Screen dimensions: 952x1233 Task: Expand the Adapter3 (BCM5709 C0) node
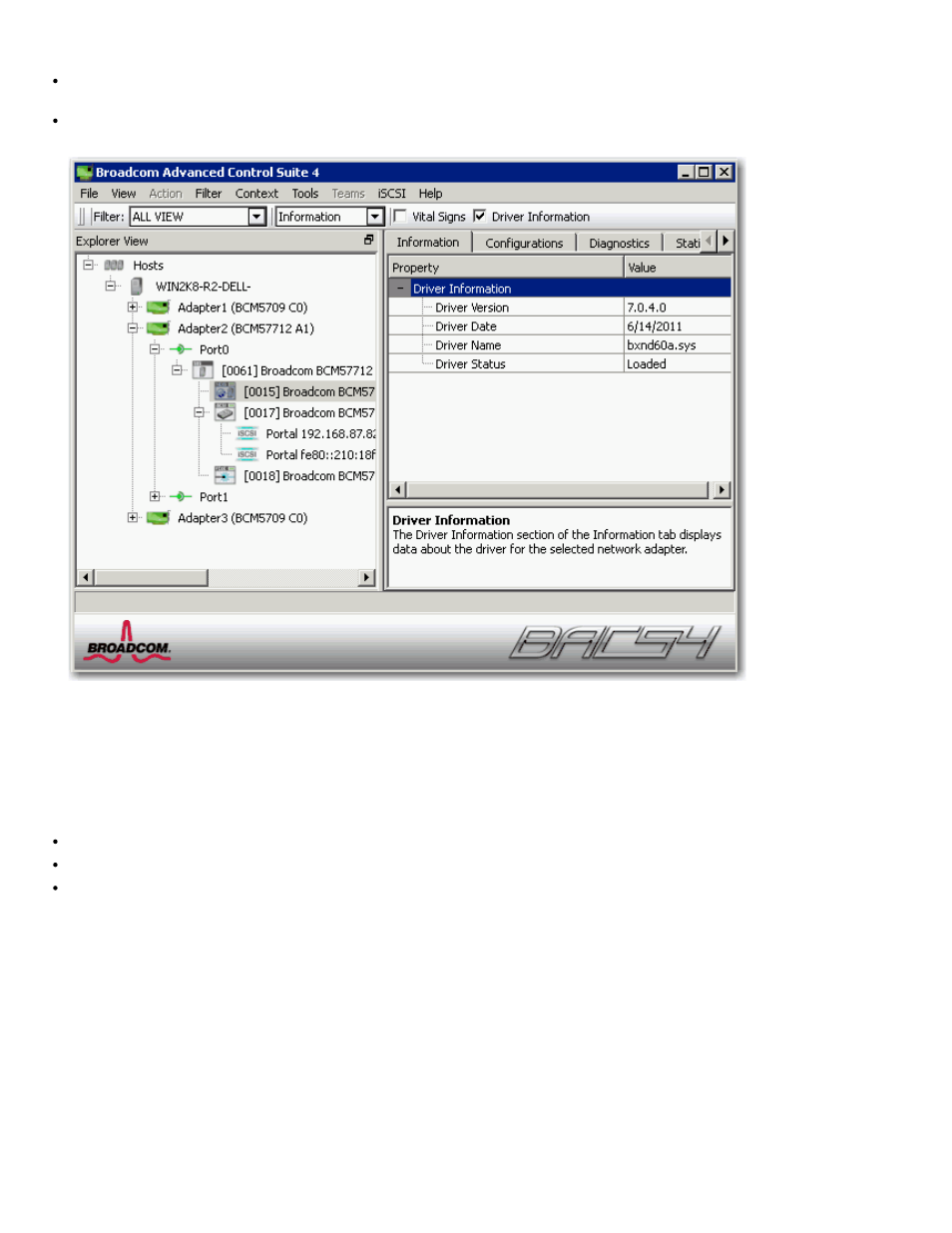(x=132, y=517)
